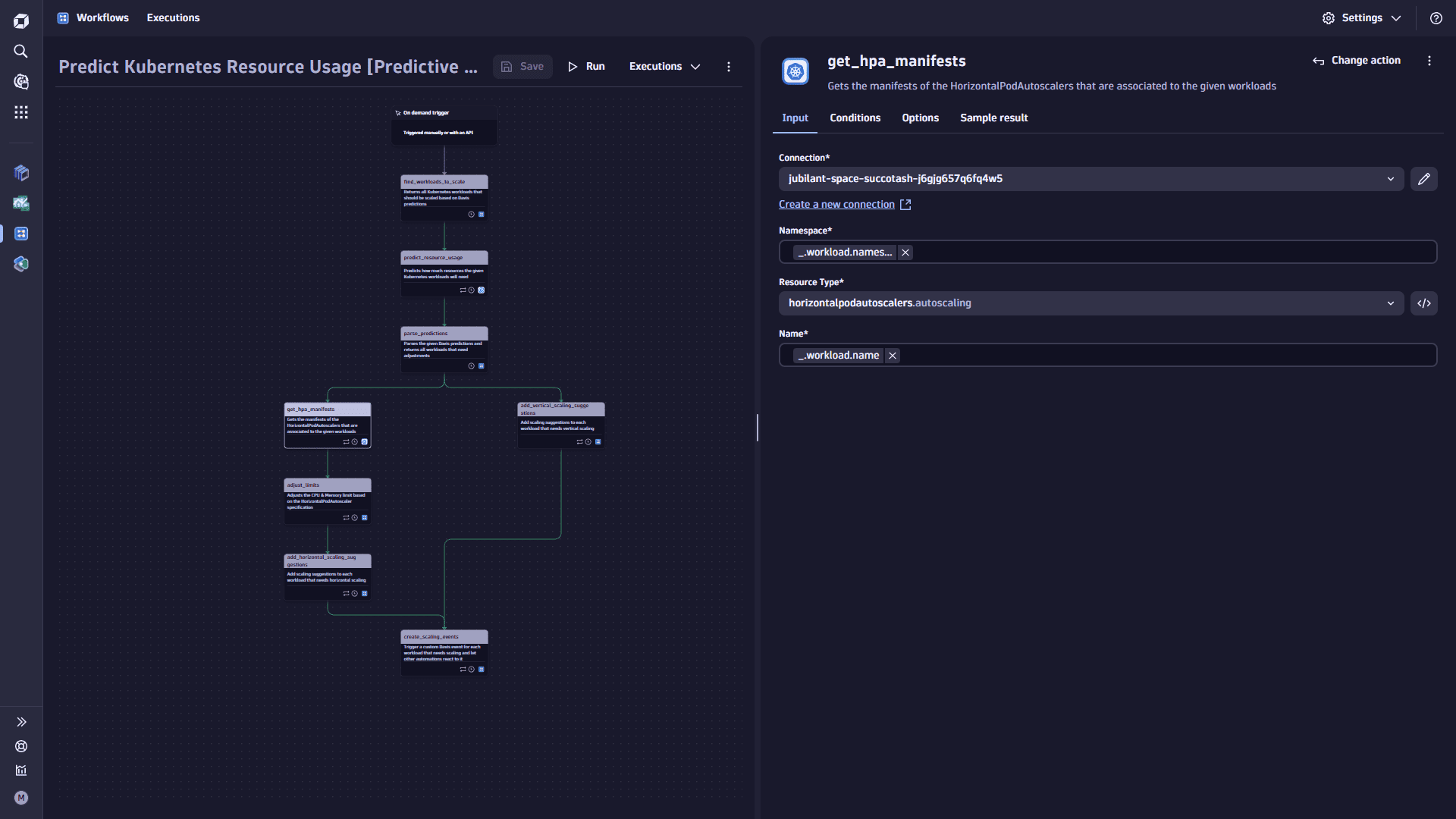
Task: Click the settings gear icon top right
Action: 1329,18
